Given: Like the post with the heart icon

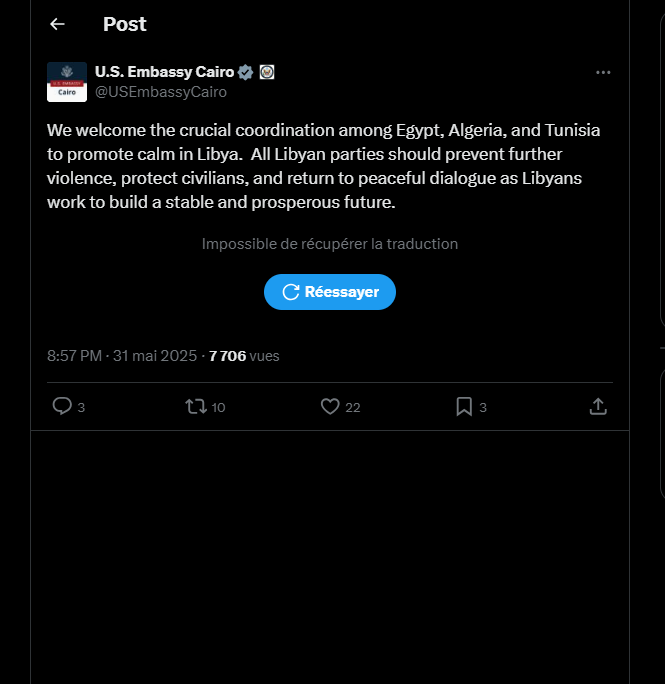Looking at the screenshot, I should (330, 406).
